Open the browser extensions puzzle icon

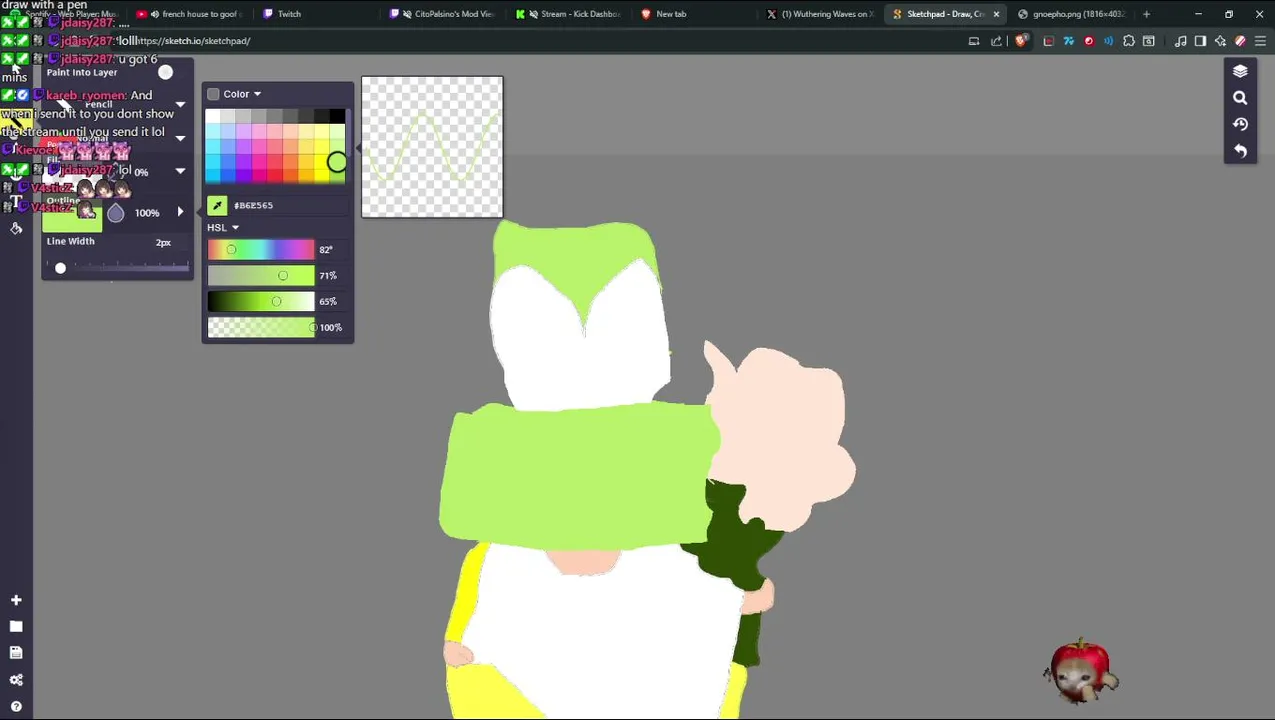pyautogui.click(x=1129, y=41)
